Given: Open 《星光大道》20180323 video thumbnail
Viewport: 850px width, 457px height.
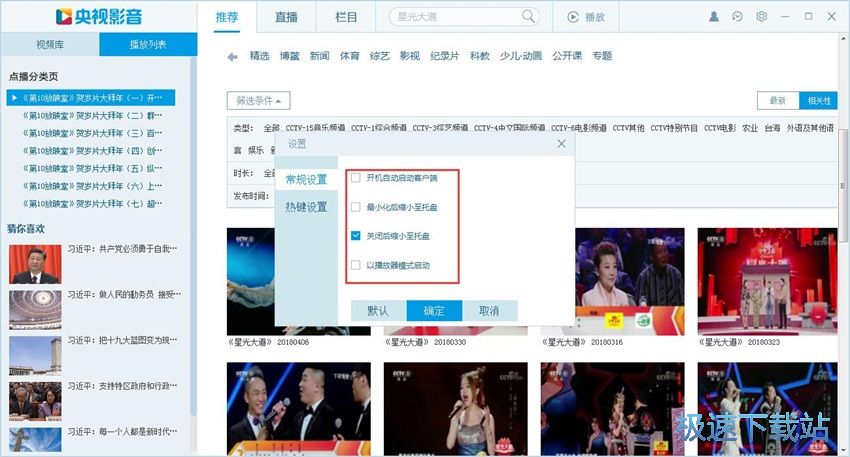Looking at the screenshot, I should (x=767, y=281).
